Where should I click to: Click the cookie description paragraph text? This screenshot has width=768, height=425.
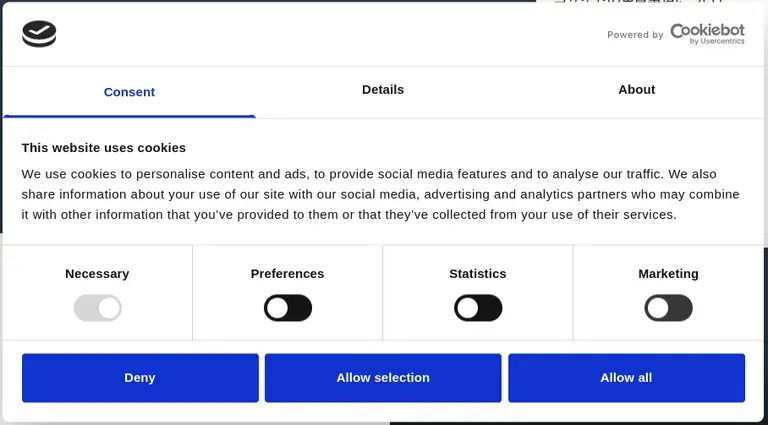point(381,194)
